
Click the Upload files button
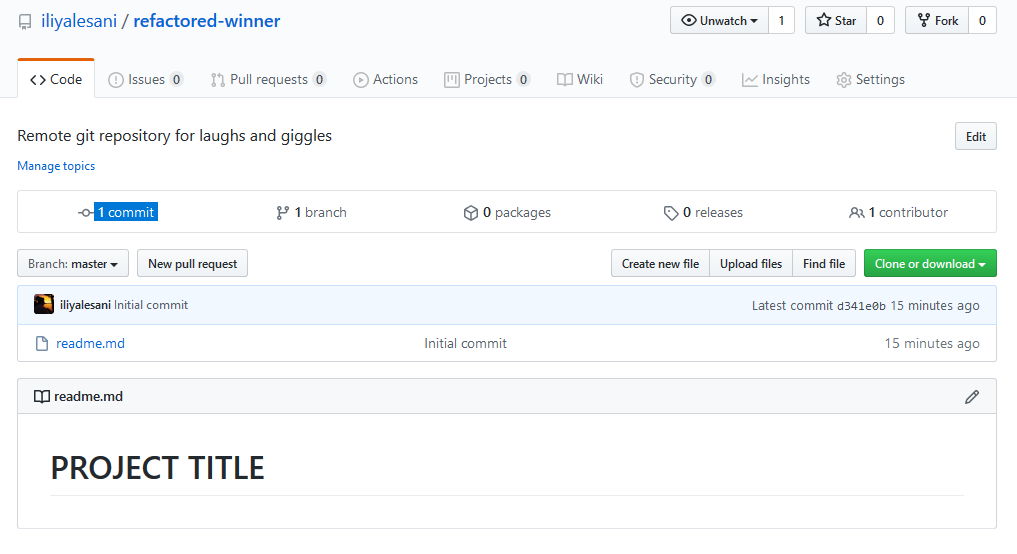[751, 263]
